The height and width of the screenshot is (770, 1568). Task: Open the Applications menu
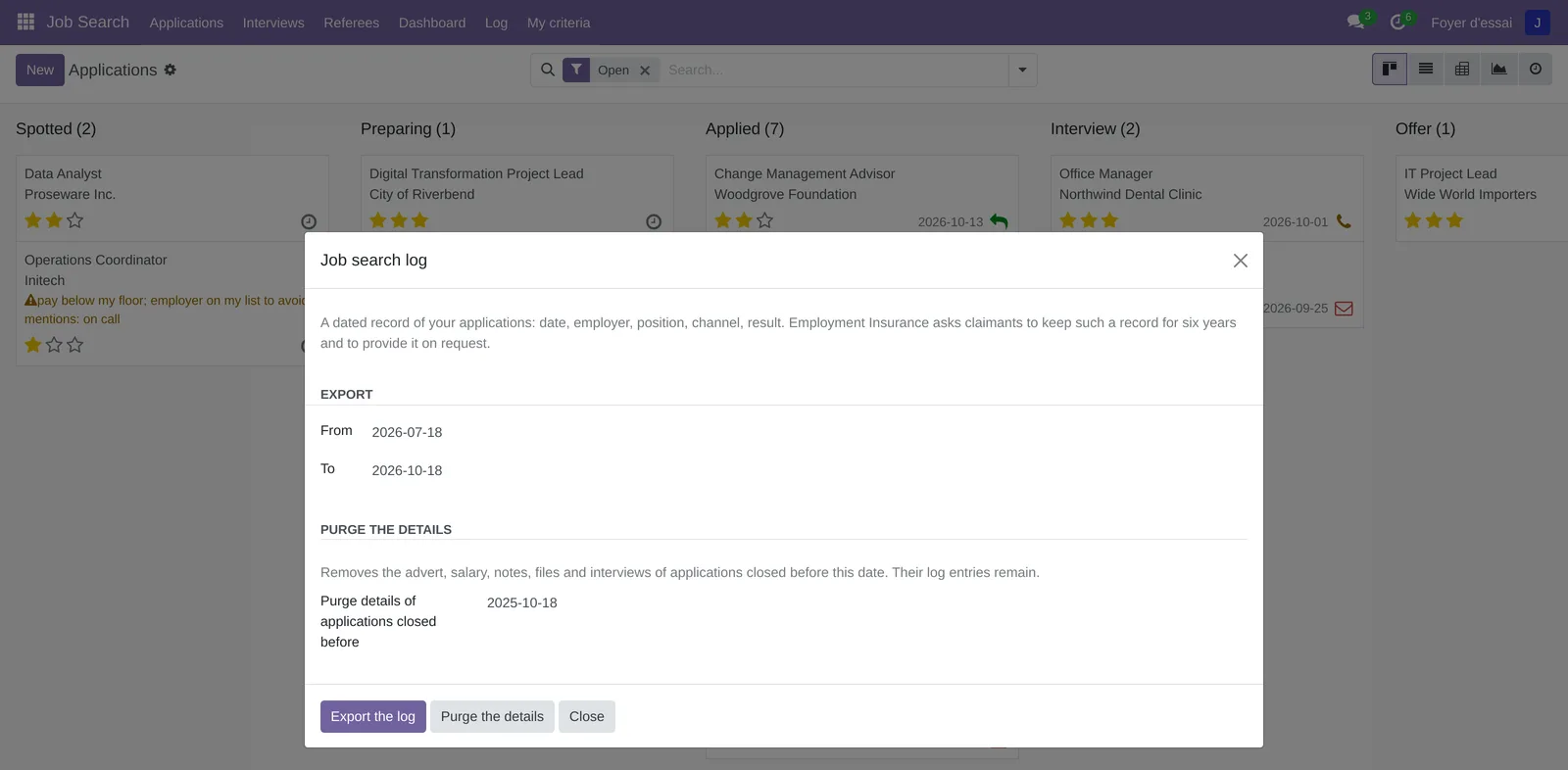pyautogui.click(x=186, y=23)
